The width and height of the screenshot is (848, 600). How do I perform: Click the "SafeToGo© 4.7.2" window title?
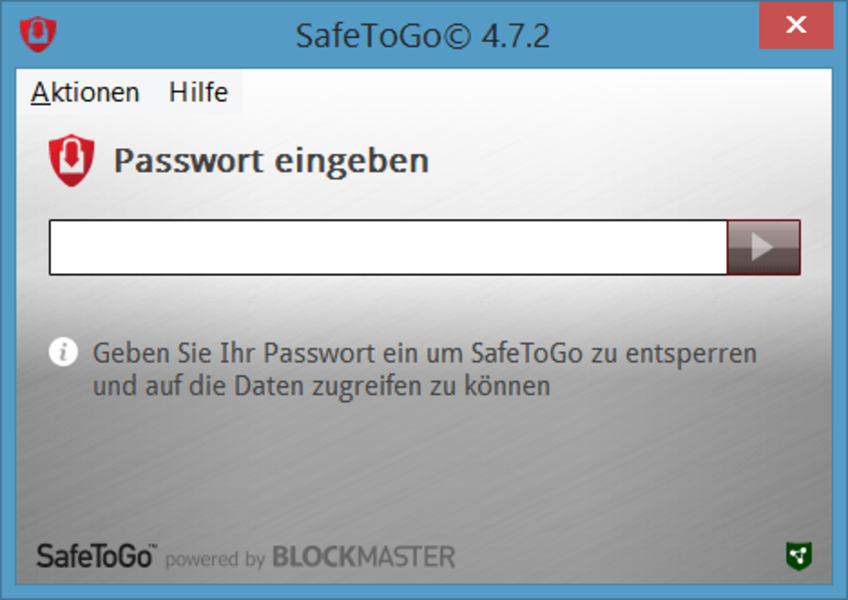(422, 36)
